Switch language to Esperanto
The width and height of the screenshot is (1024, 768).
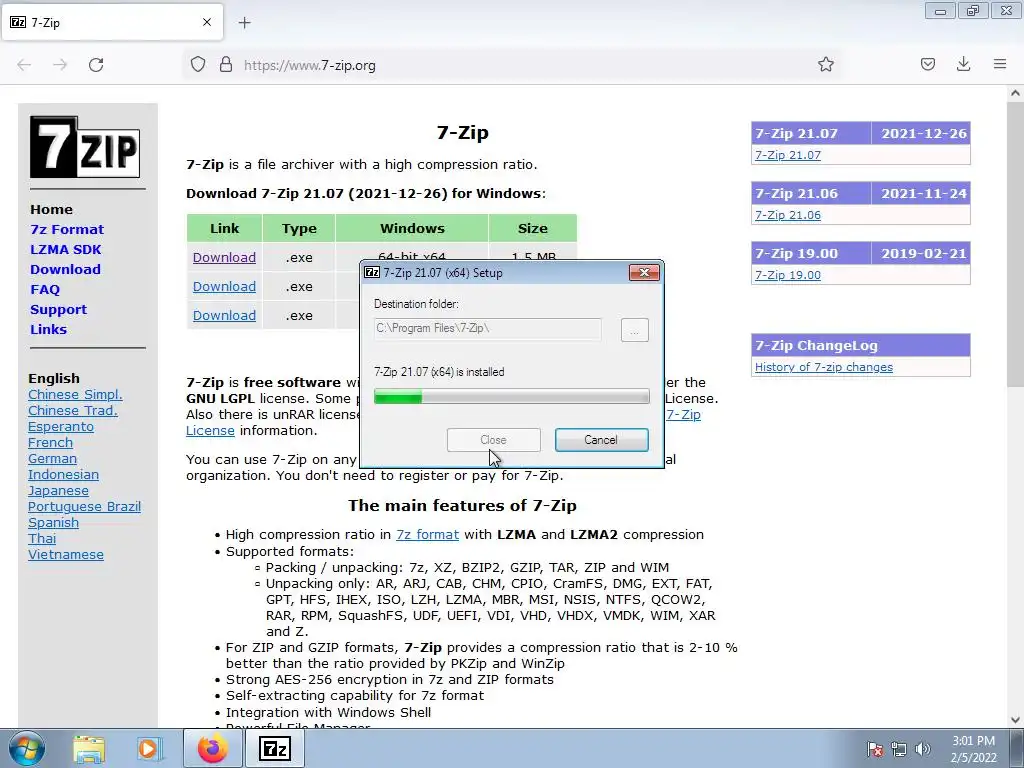61,426
